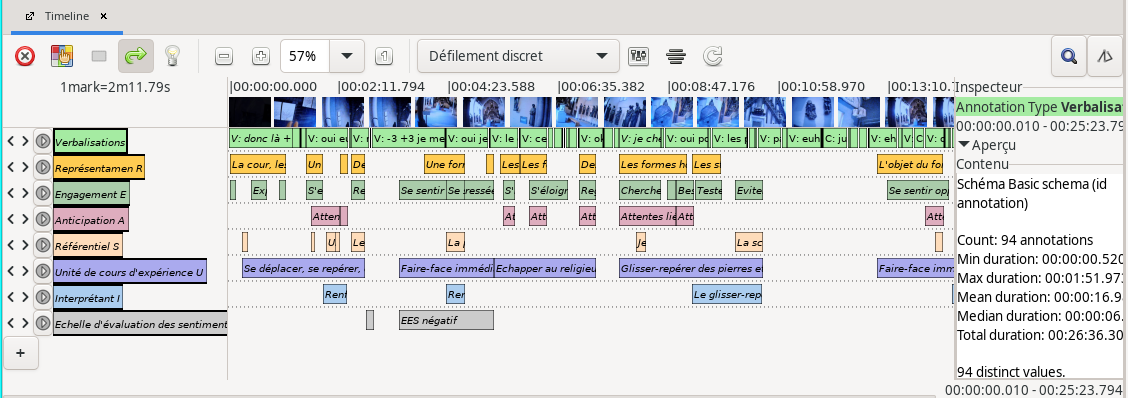Select the Représentamen R type label
This screenshot has width=1128, height=398.
[x=99, y=168]
